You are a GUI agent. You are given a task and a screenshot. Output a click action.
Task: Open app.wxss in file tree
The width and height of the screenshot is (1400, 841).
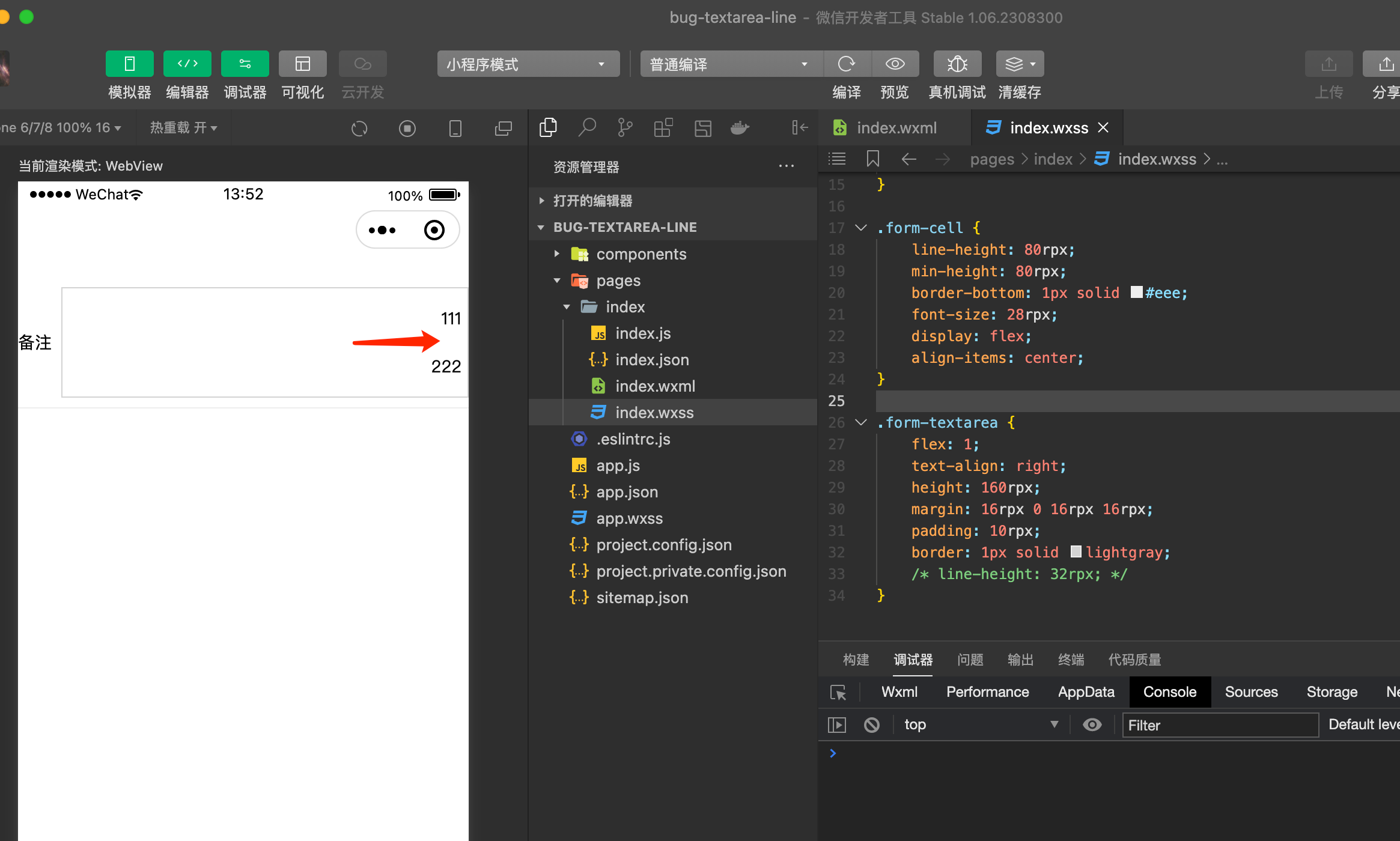(x=673, y=518)
